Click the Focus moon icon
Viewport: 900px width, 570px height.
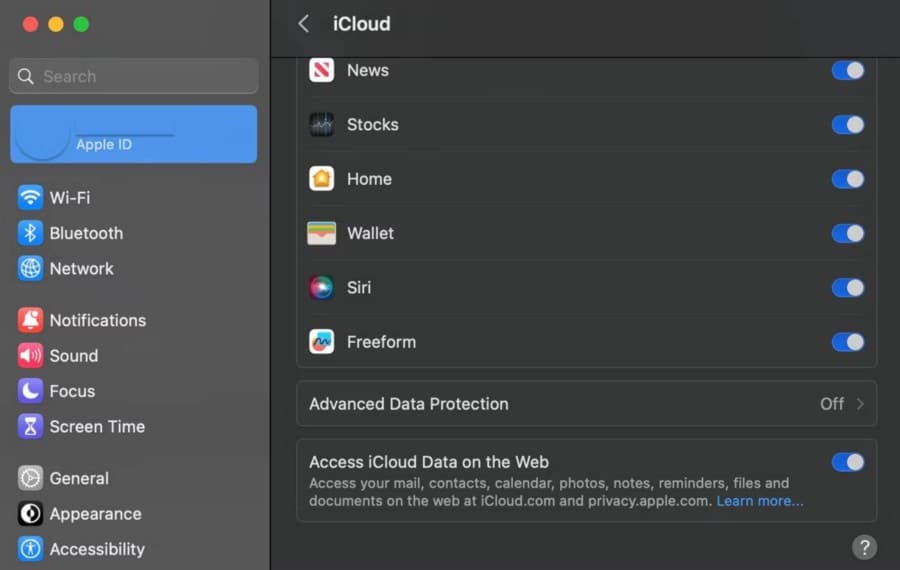pyautogui.click(x=30, y=391)
